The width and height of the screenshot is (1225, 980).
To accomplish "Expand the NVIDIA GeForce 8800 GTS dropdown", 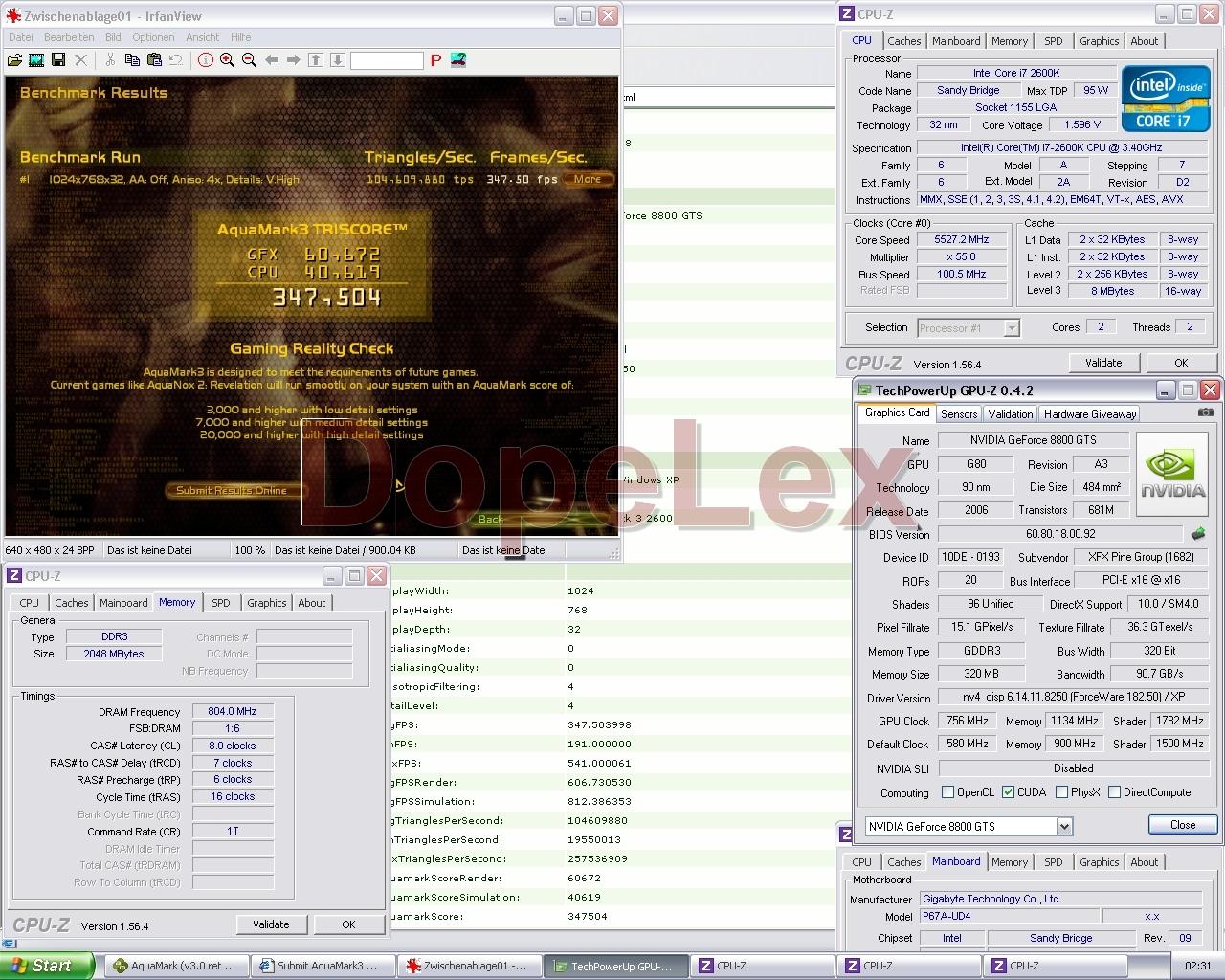I will coord(1064,826).
